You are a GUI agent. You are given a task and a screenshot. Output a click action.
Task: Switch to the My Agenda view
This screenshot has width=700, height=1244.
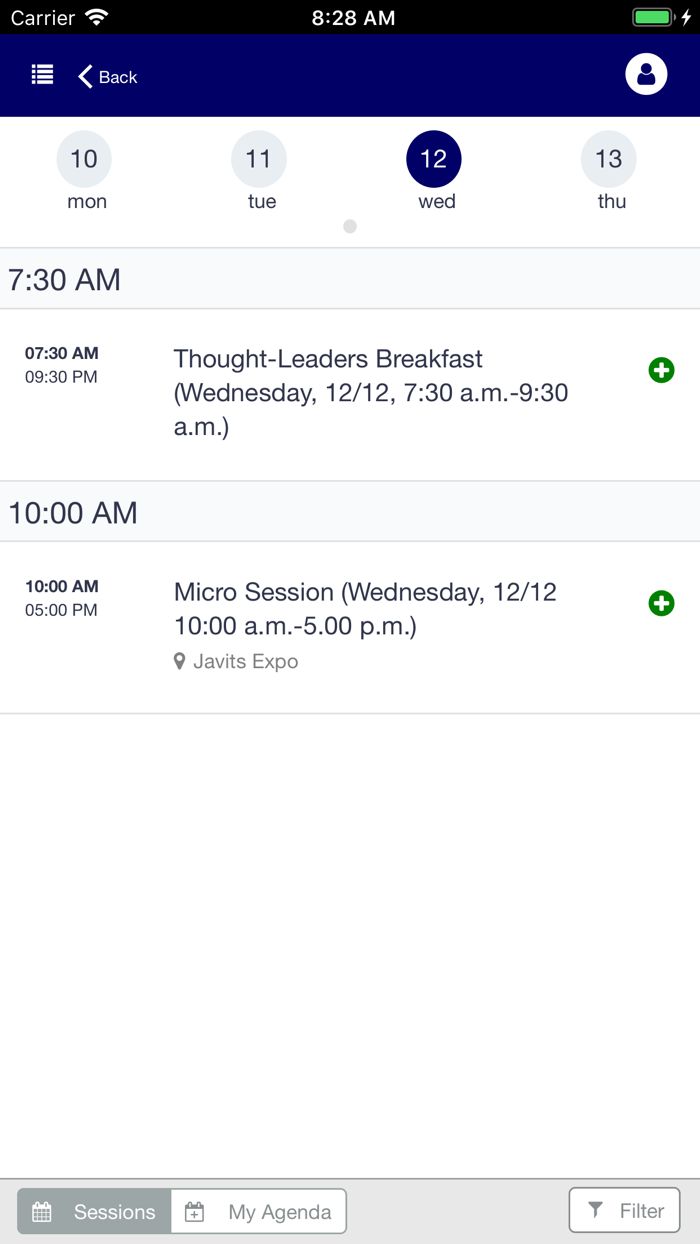pos(260,1211)
